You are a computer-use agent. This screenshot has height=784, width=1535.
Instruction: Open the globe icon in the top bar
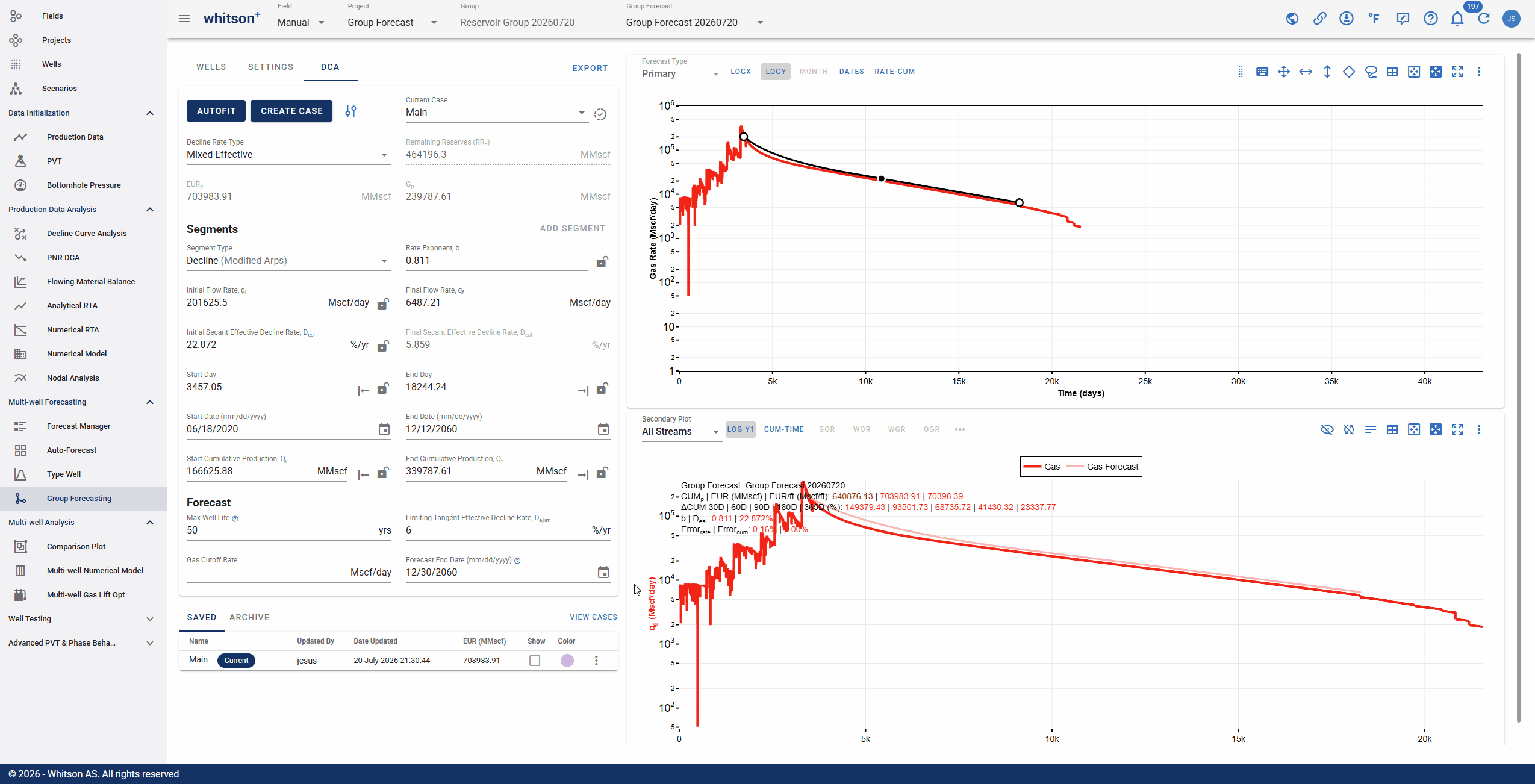click(1292, 19)
